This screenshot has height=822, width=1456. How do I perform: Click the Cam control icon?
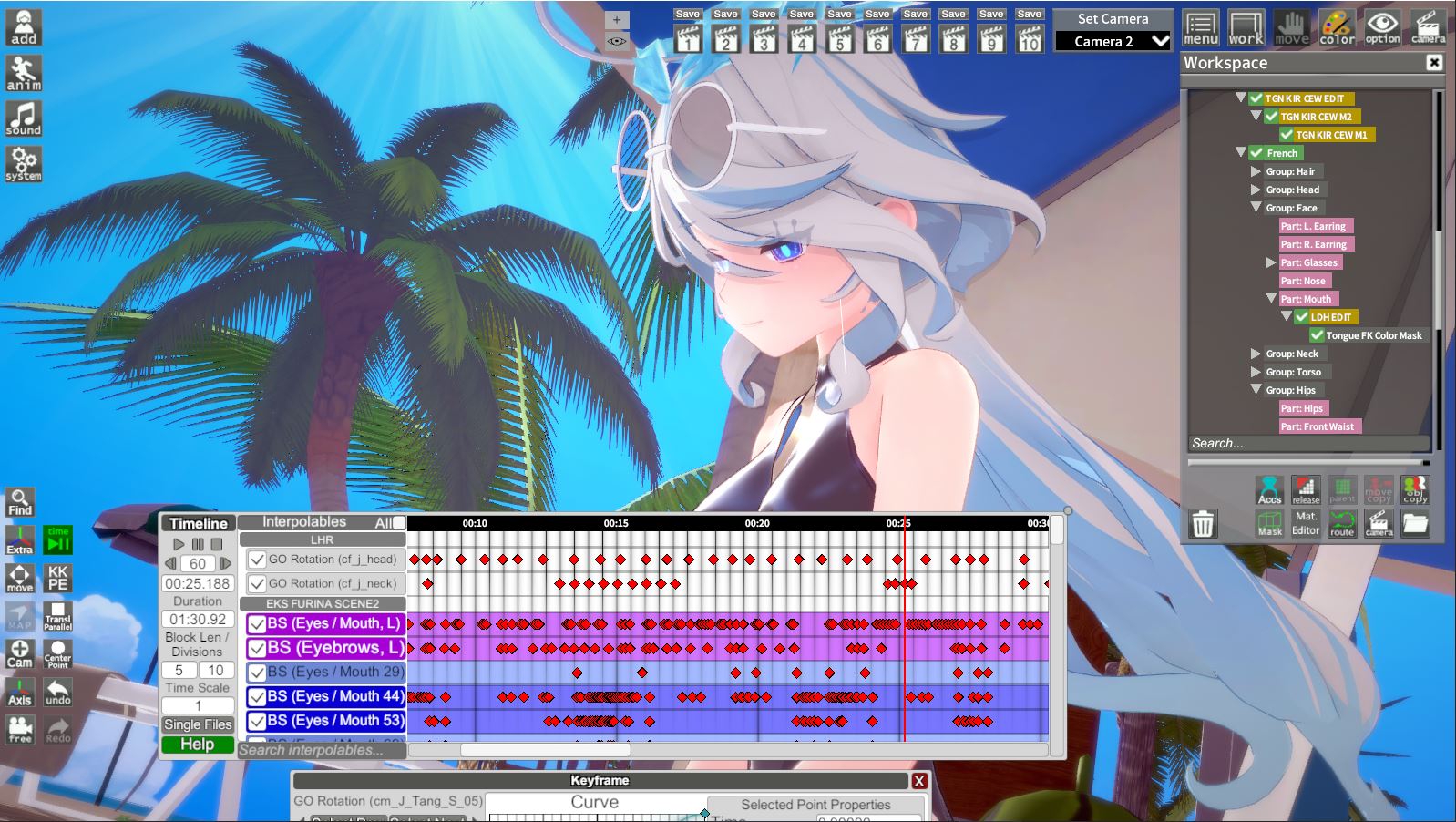point(20,654)
